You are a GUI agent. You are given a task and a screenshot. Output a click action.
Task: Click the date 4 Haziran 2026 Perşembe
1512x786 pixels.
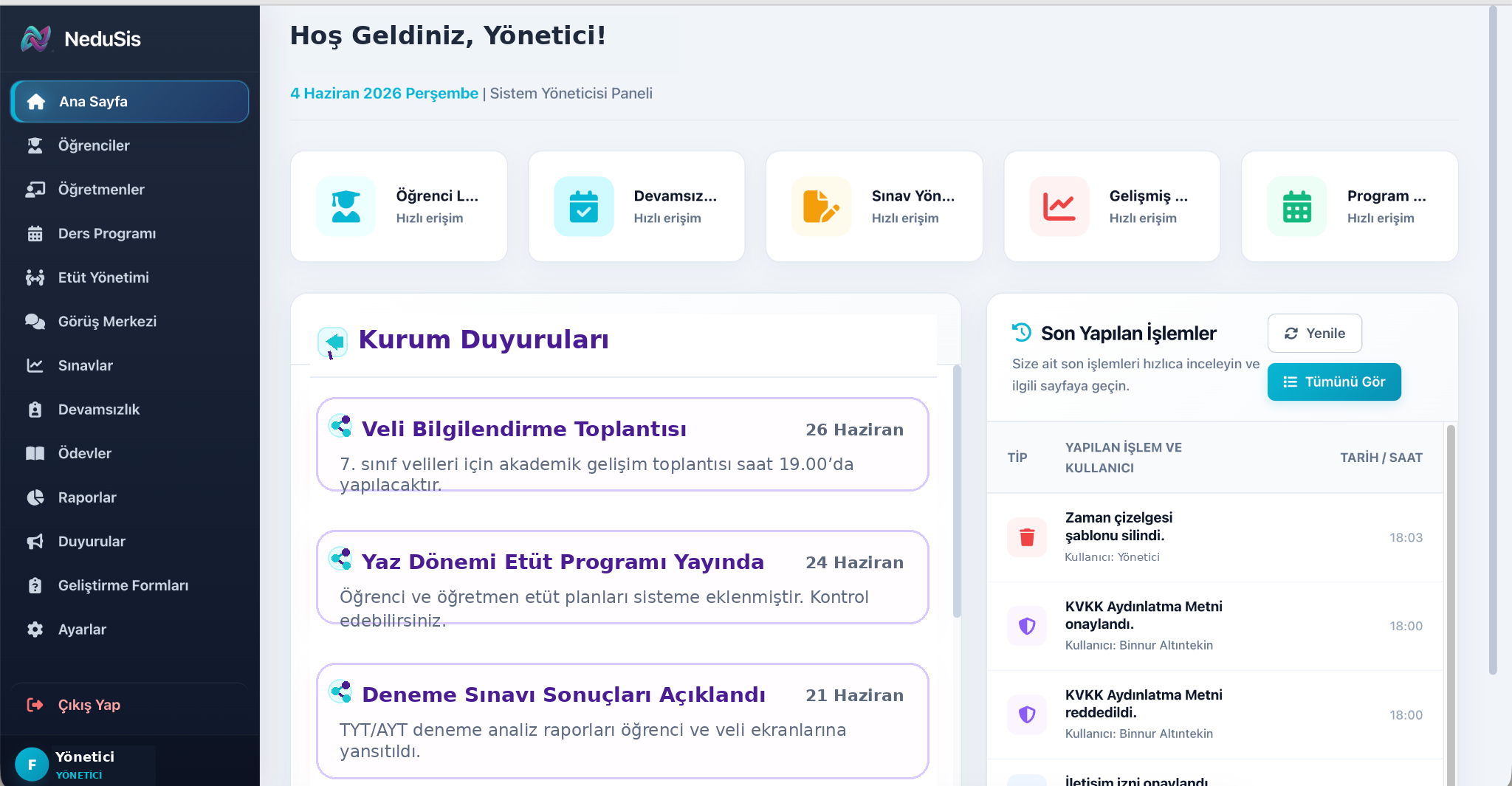(384, 94)
